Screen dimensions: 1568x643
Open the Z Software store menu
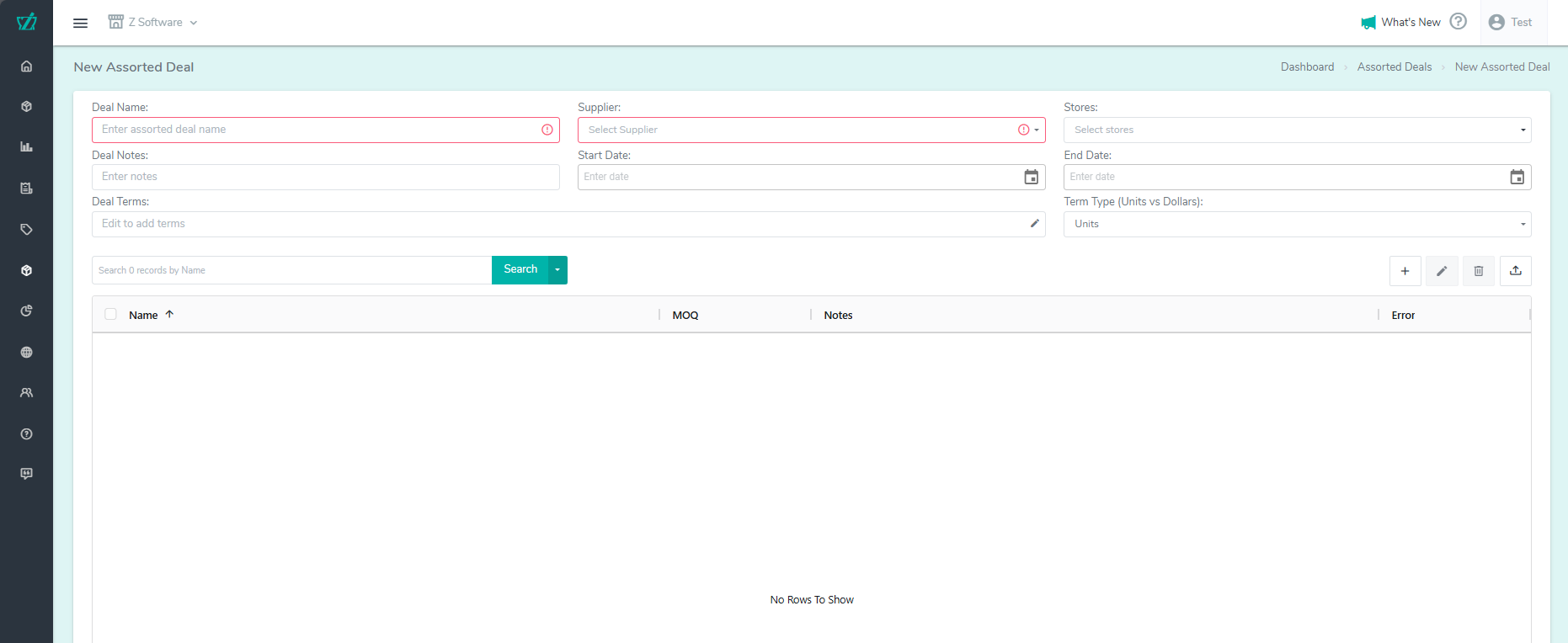click(x=153, y=23)
